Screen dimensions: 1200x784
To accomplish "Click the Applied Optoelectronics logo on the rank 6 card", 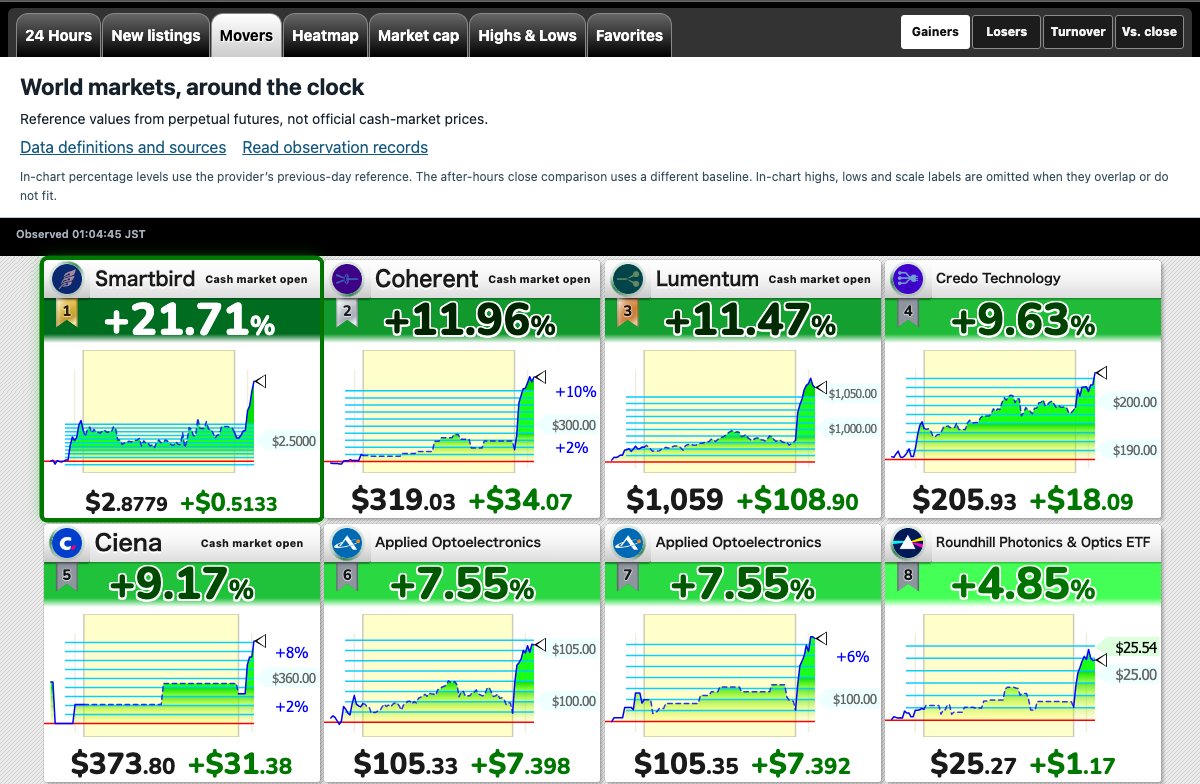I will [347, 543].
